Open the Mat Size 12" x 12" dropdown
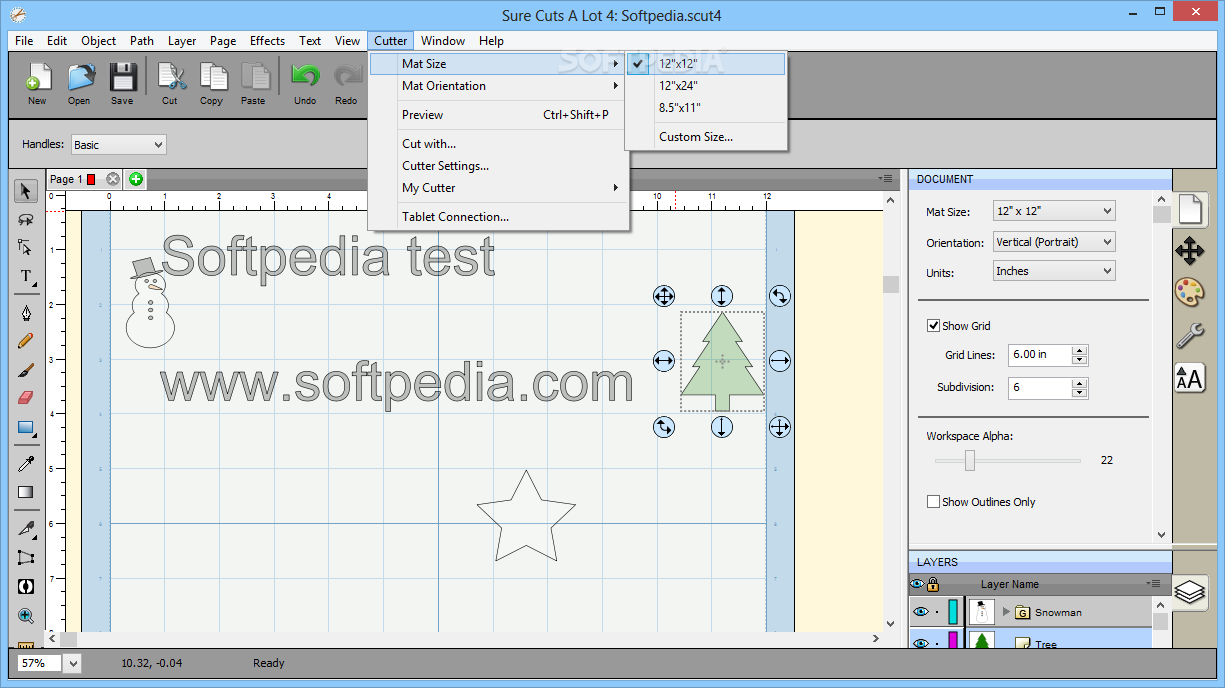1225x688 pixels. (x=1054, y=211)
